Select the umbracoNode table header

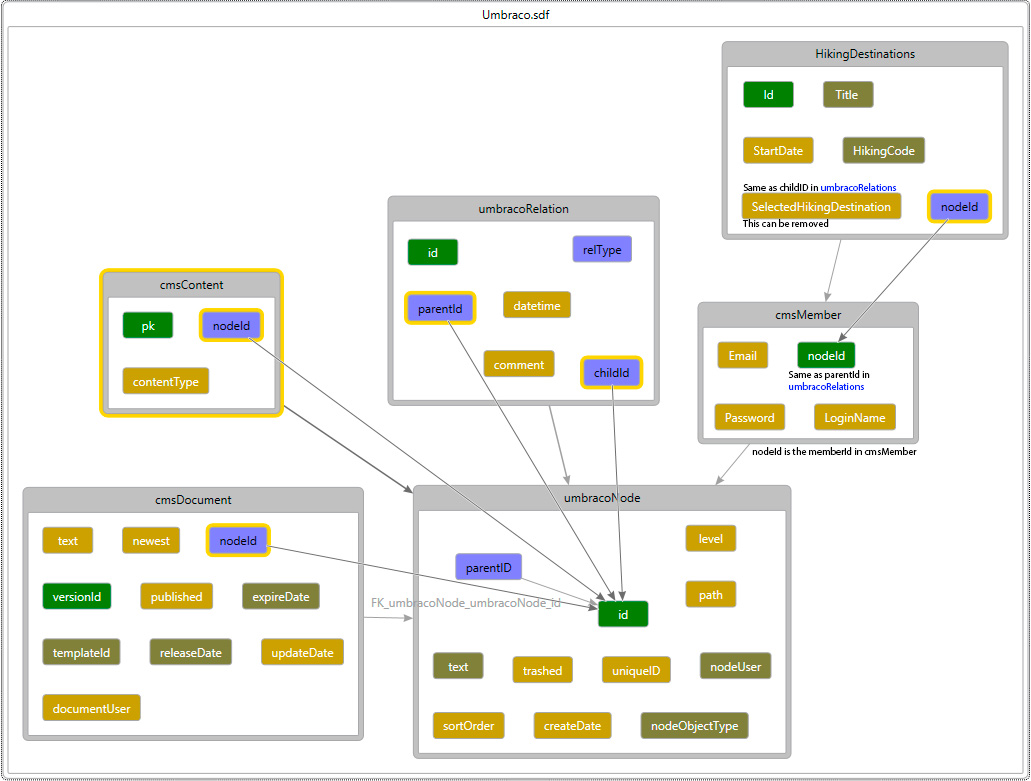click(602, 498)
